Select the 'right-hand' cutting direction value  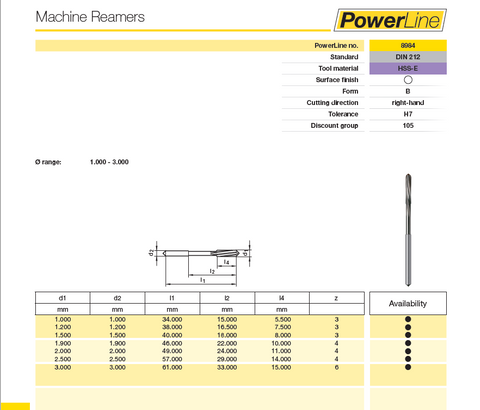(408, 103)
